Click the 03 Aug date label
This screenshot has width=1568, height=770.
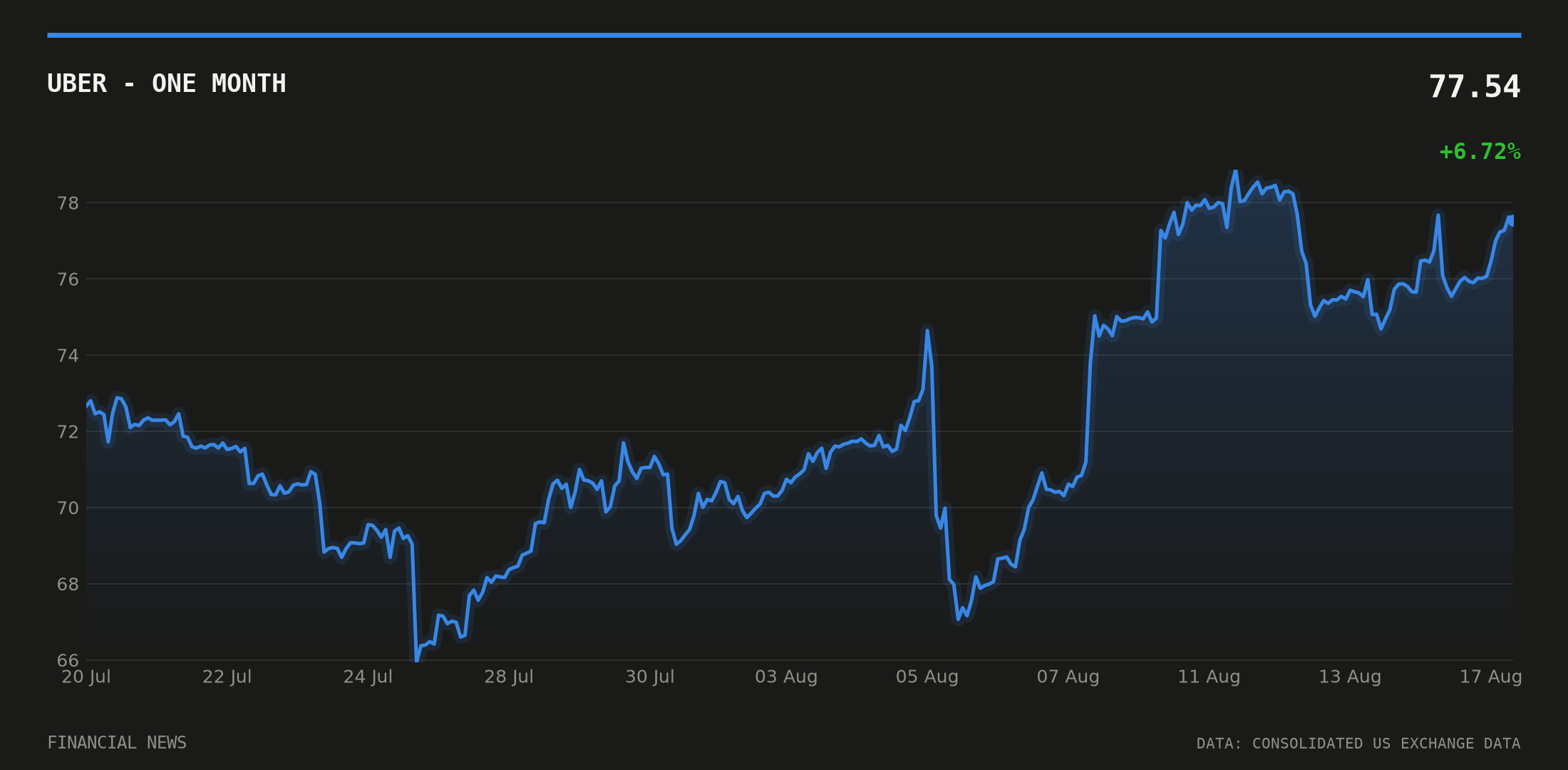pyautogui.click(x=786, y=677)
